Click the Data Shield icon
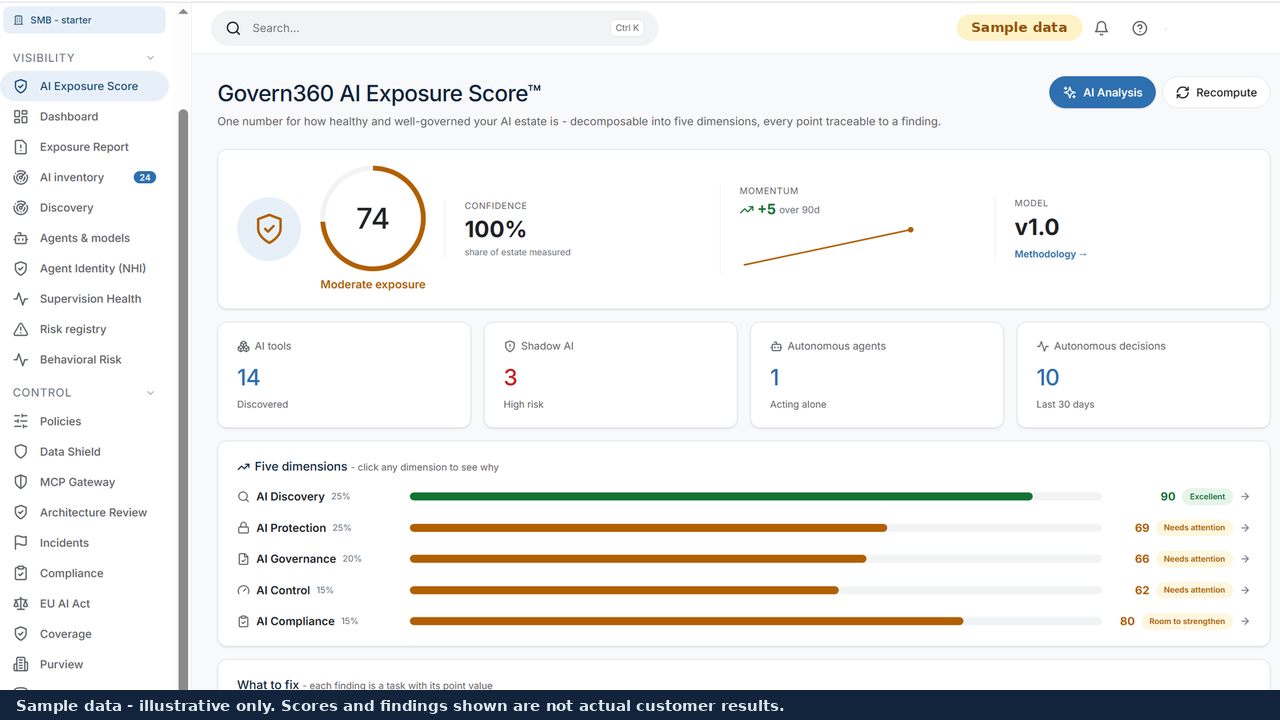This screenshot has height=720, width=1280. click(x=20, y=452)
